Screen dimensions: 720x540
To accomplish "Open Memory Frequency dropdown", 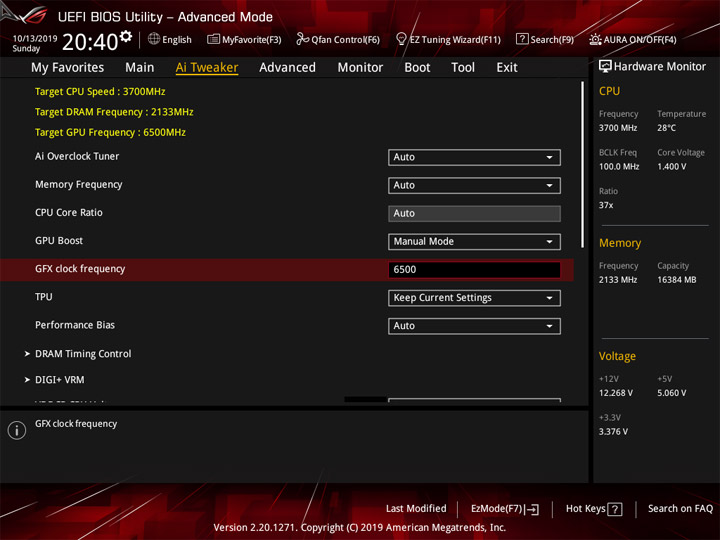I will pyautogui.click(x=474, y=185).
